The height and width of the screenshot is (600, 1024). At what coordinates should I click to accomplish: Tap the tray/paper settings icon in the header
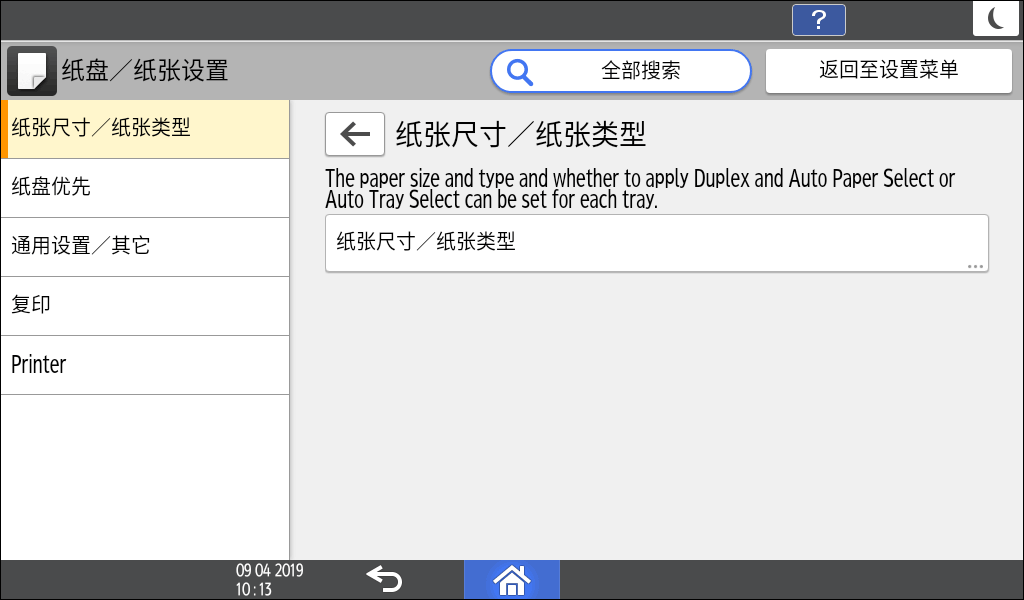(x=33, y=70)
